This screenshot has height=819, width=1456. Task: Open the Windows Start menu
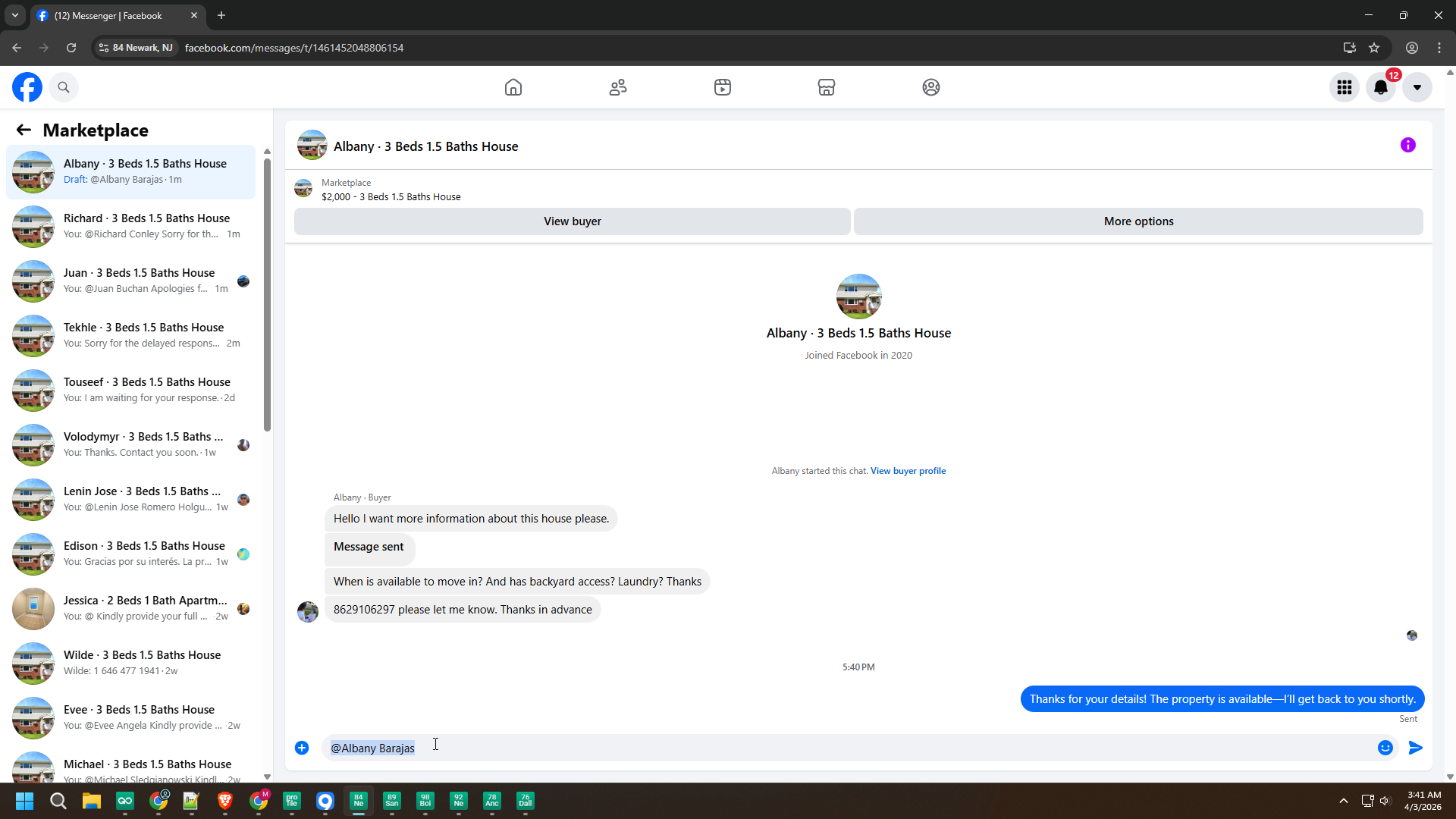pyautogui.click(x=24, y=801)
